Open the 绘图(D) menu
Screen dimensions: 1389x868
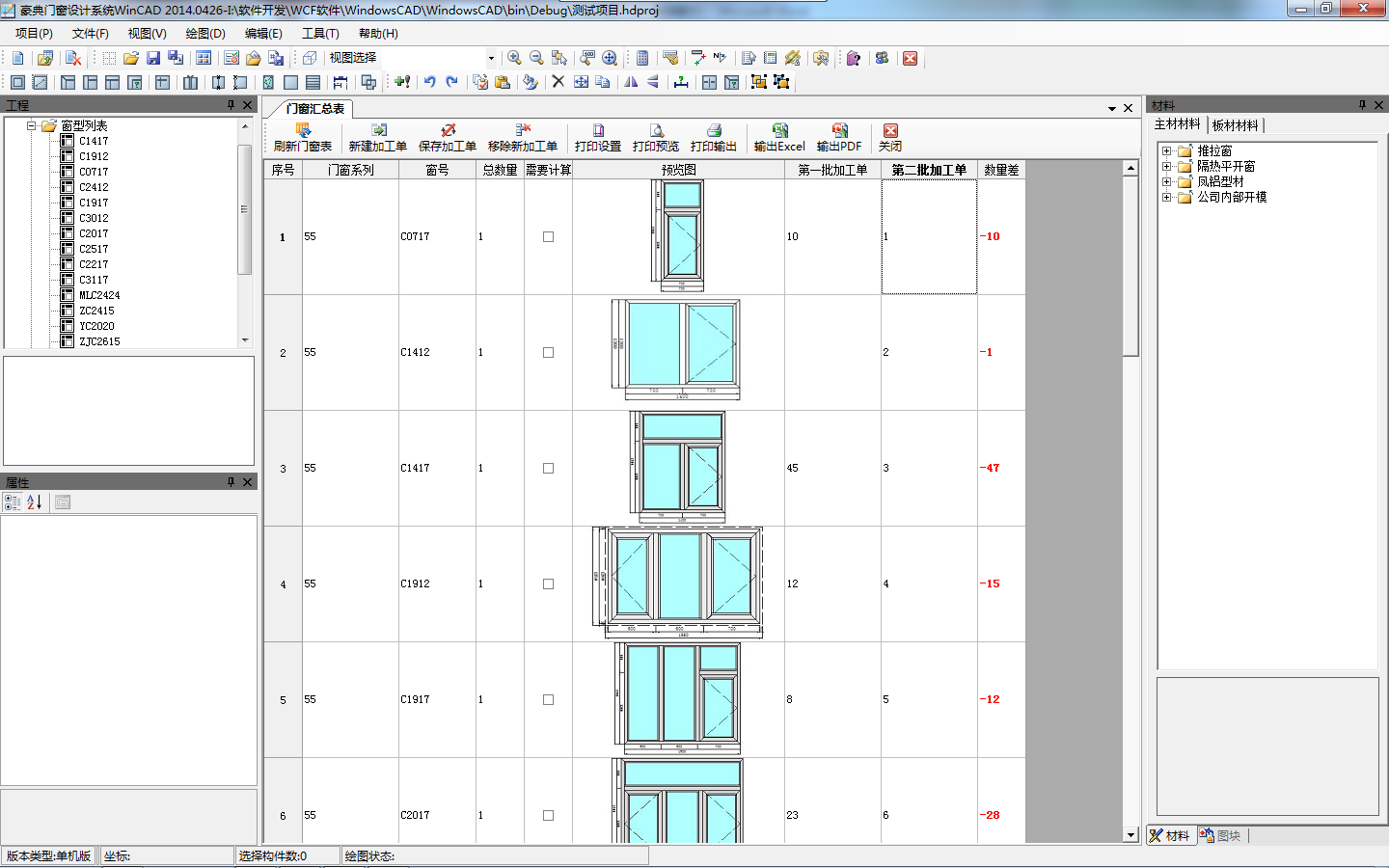(204, 33)
